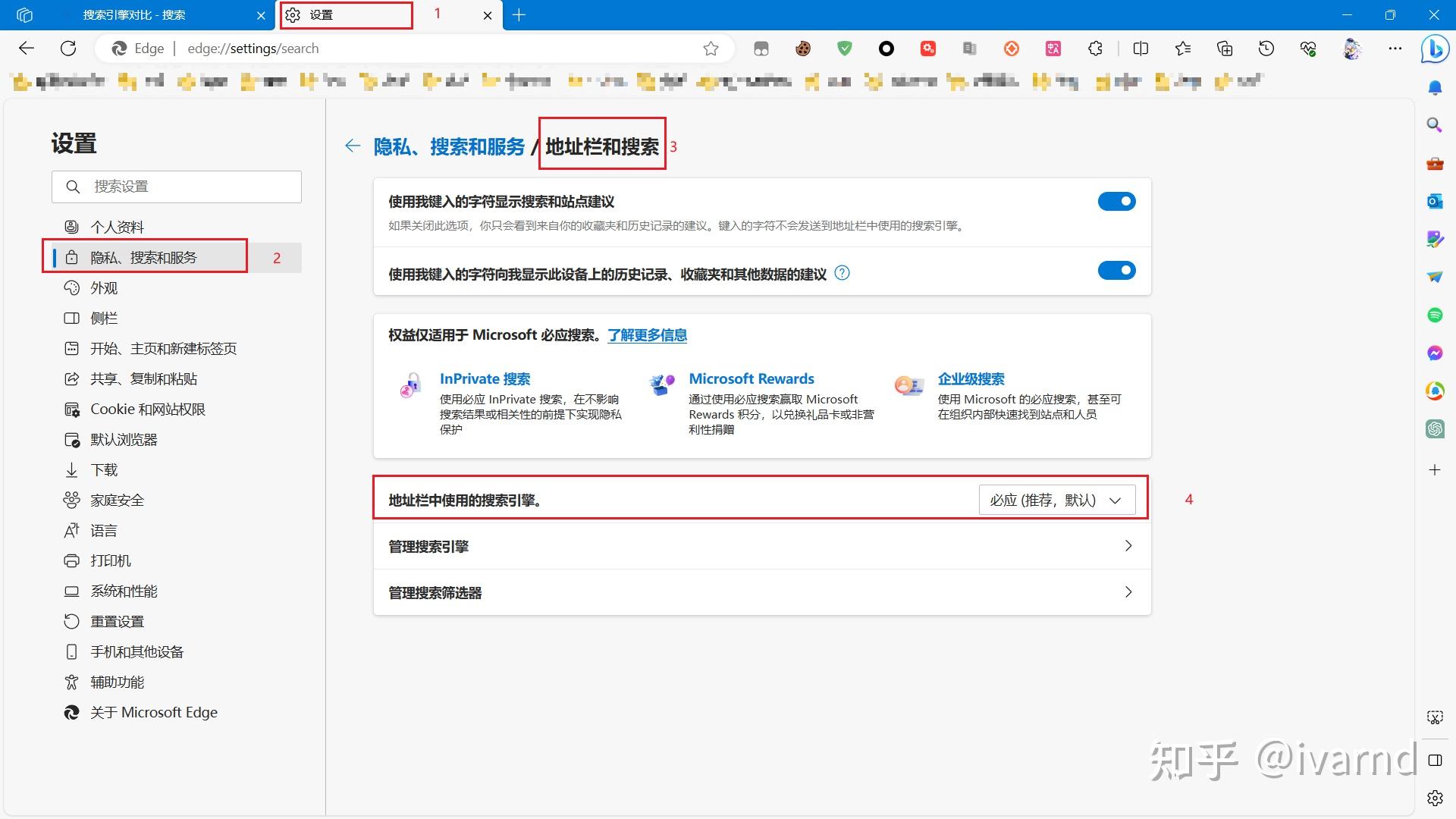Open ChatGPT from the sidebar
This screenshot has height=819, width=1456.
click(x=1435, y=428)
